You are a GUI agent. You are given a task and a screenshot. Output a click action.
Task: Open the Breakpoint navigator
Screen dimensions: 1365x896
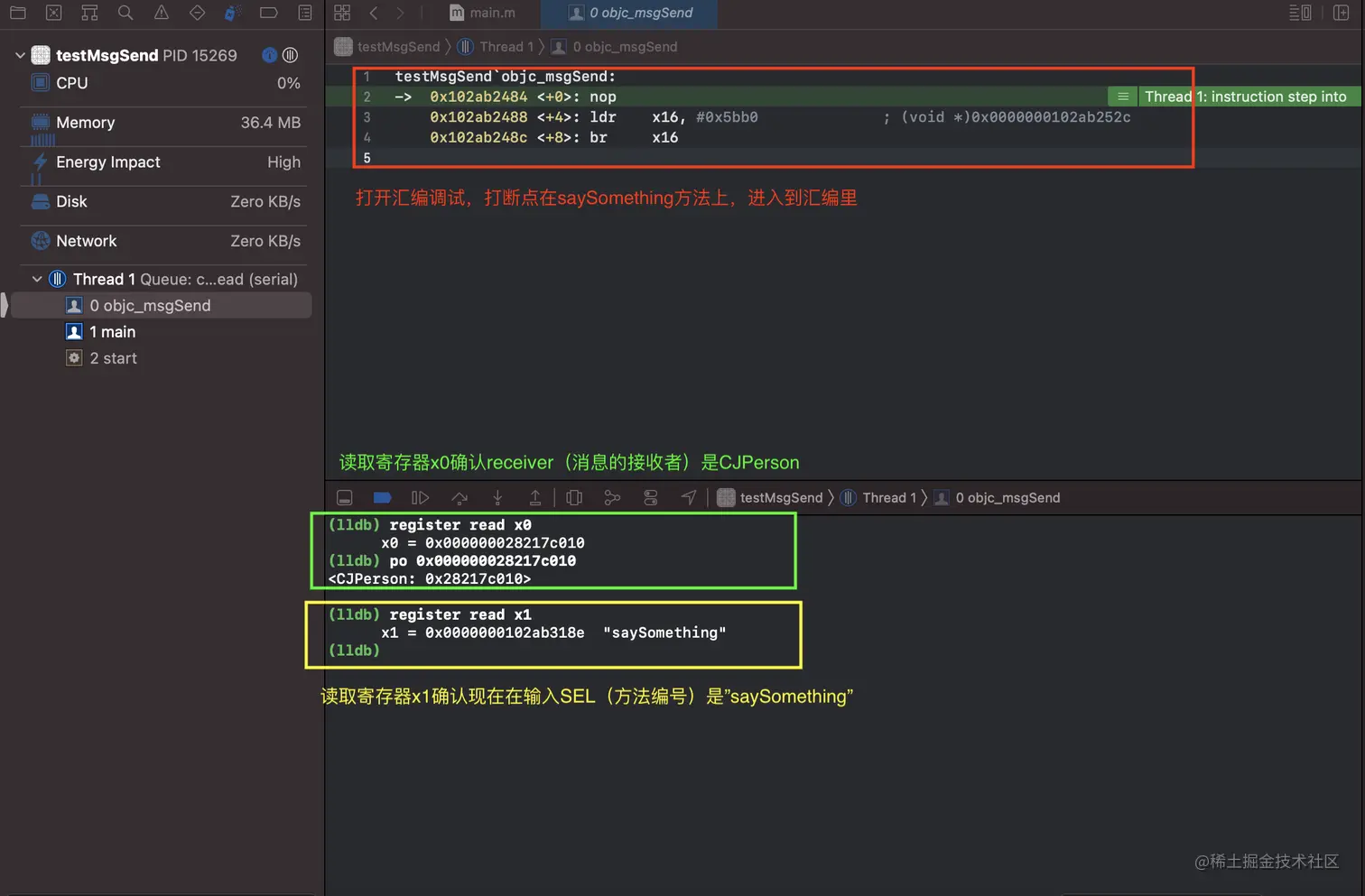point(268,13)
